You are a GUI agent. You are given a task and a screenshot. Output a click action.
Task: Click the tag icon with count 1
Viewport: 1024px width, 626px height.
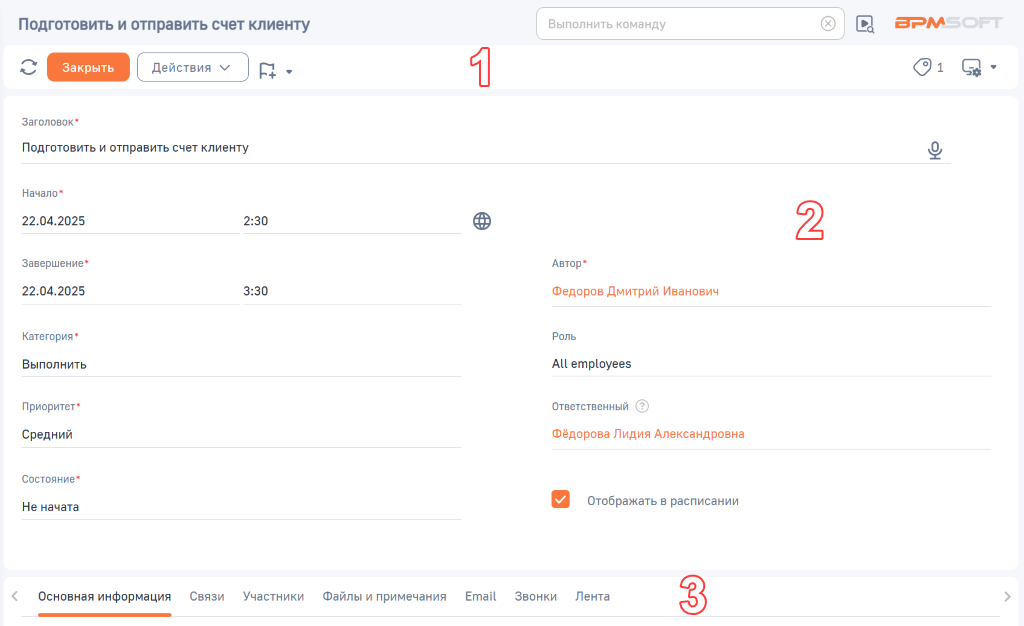tap(922, 67)
